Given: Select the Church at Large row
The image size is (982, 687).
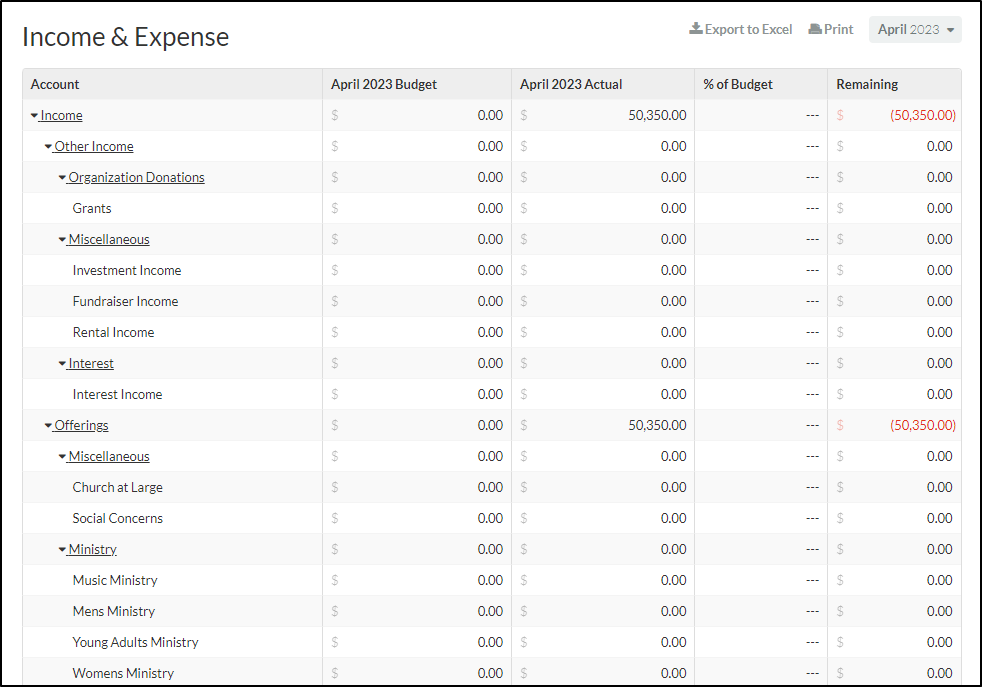Looking at the screenshot, I should point(492,487).
